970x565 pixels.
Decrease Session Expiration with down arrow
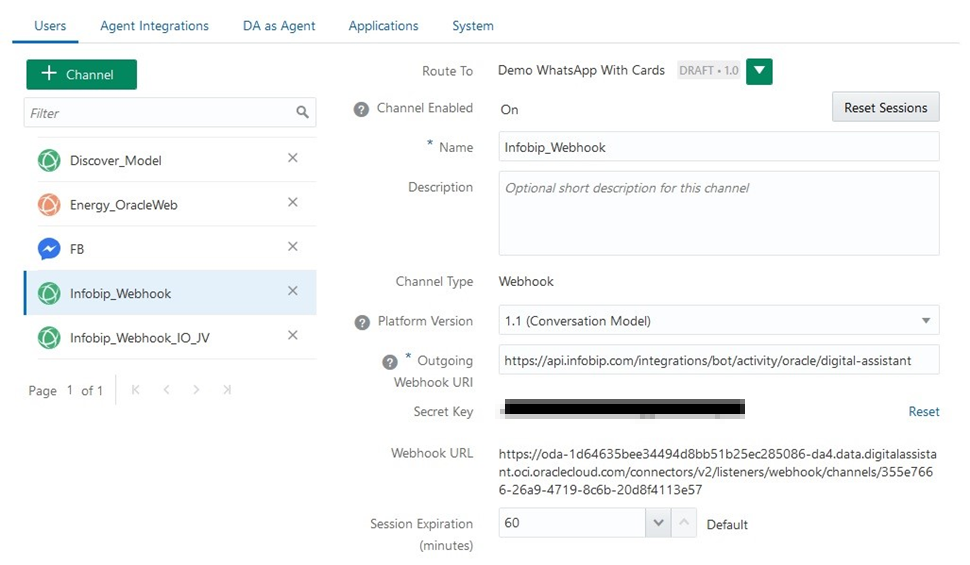(x=658, y=523)
